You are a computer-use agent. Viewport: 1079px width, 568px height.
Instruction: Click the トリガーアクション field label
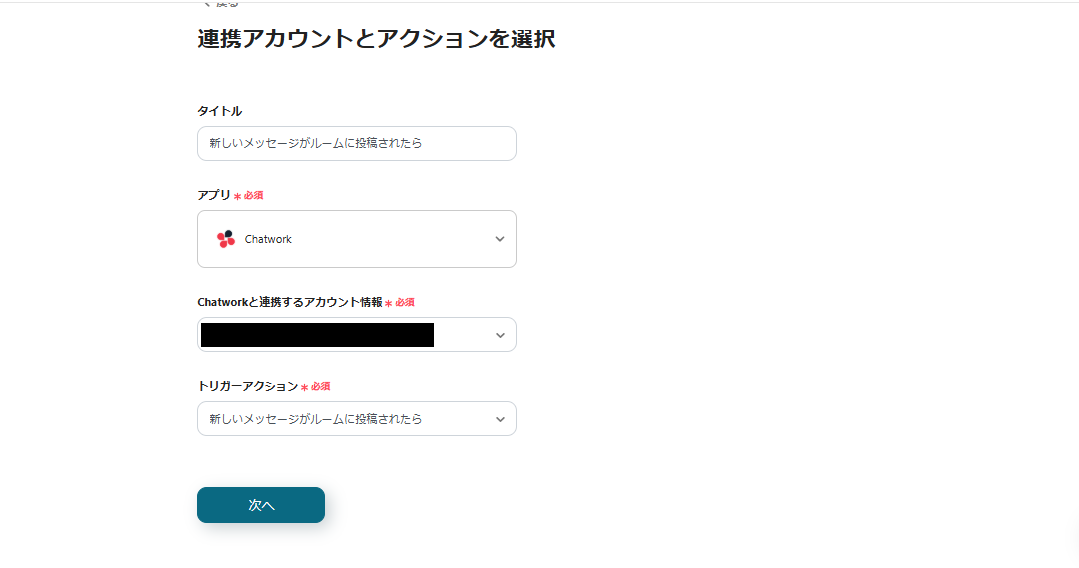pos(247,386)
